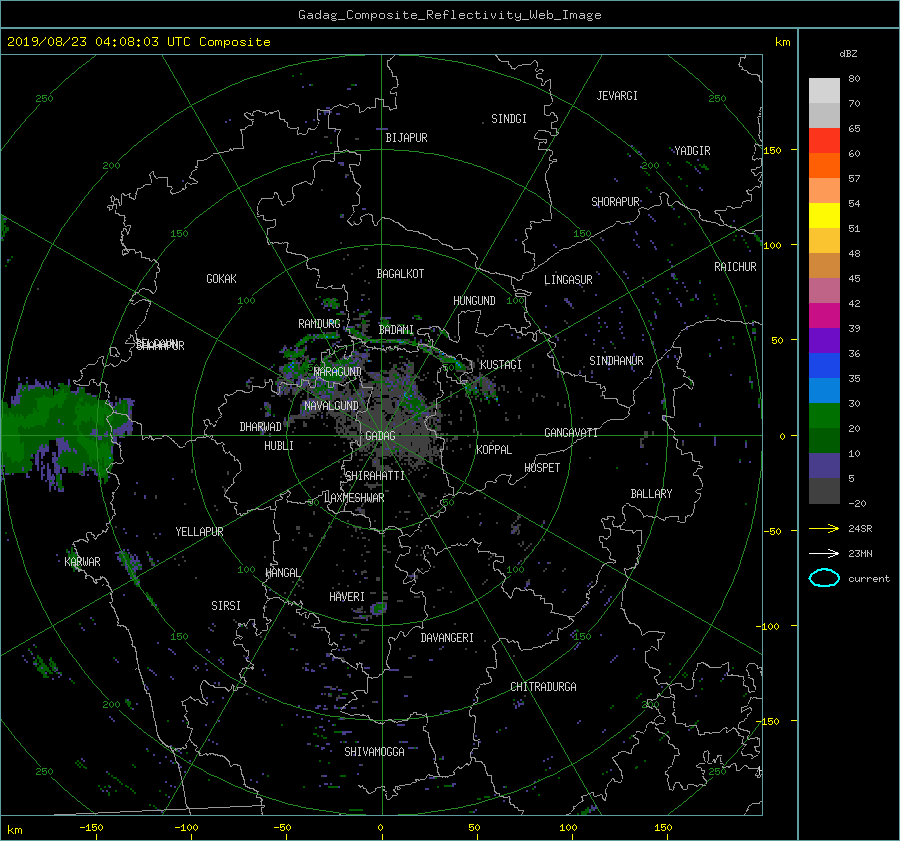This screenshot has height=841, width=900.
Task: Click the DAVANGERI city label
Action: pos(447,638)
